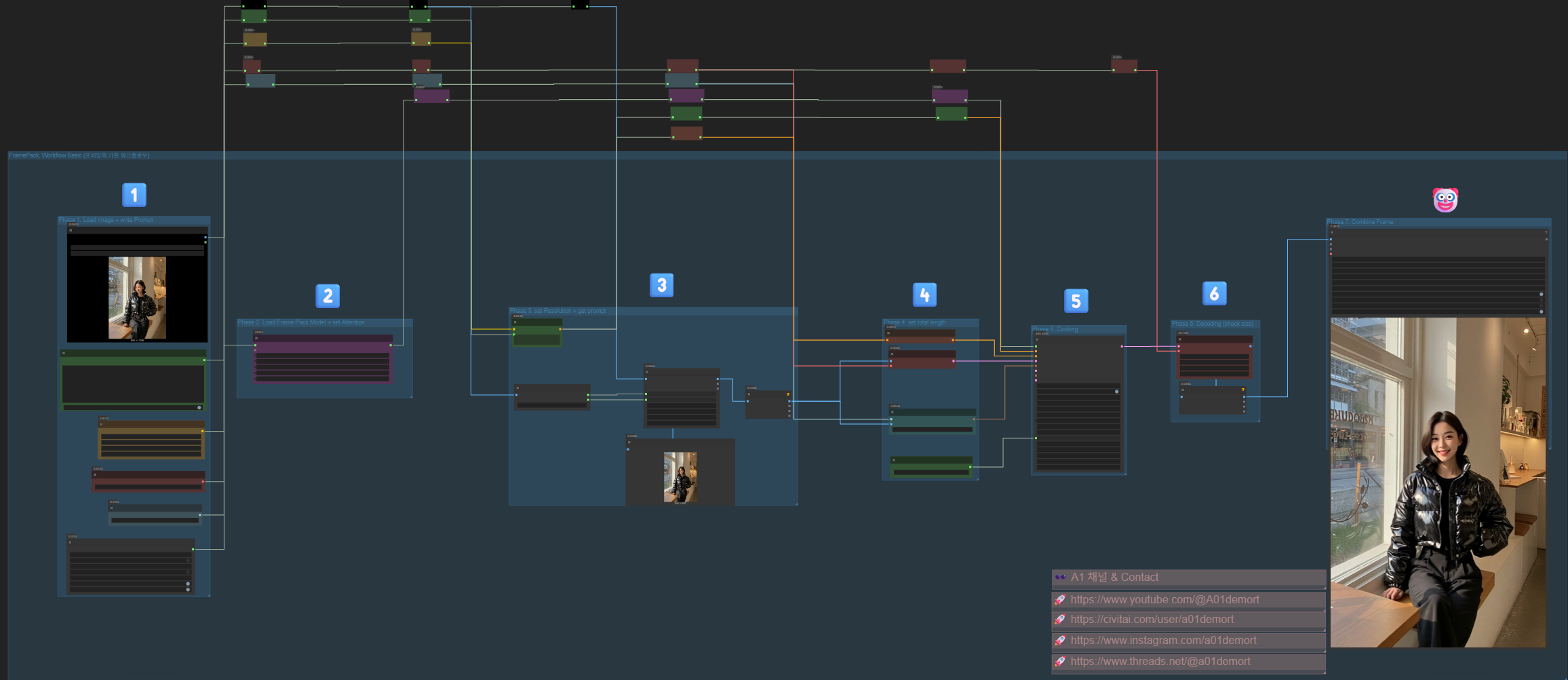The image size is (1568, 680).
Task: Open the instagram.com/a01demort link
Action: pos(1163,641)
